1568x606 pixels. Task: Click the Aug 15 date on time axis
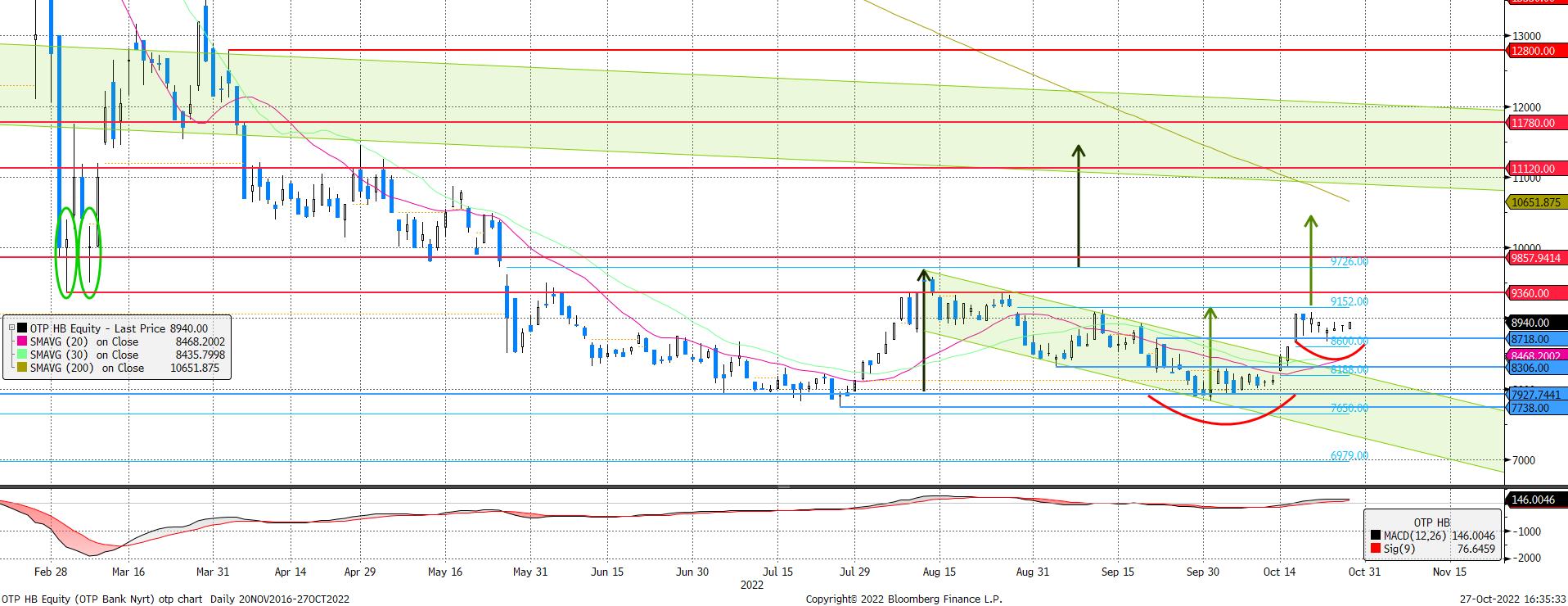pos(939,572)
